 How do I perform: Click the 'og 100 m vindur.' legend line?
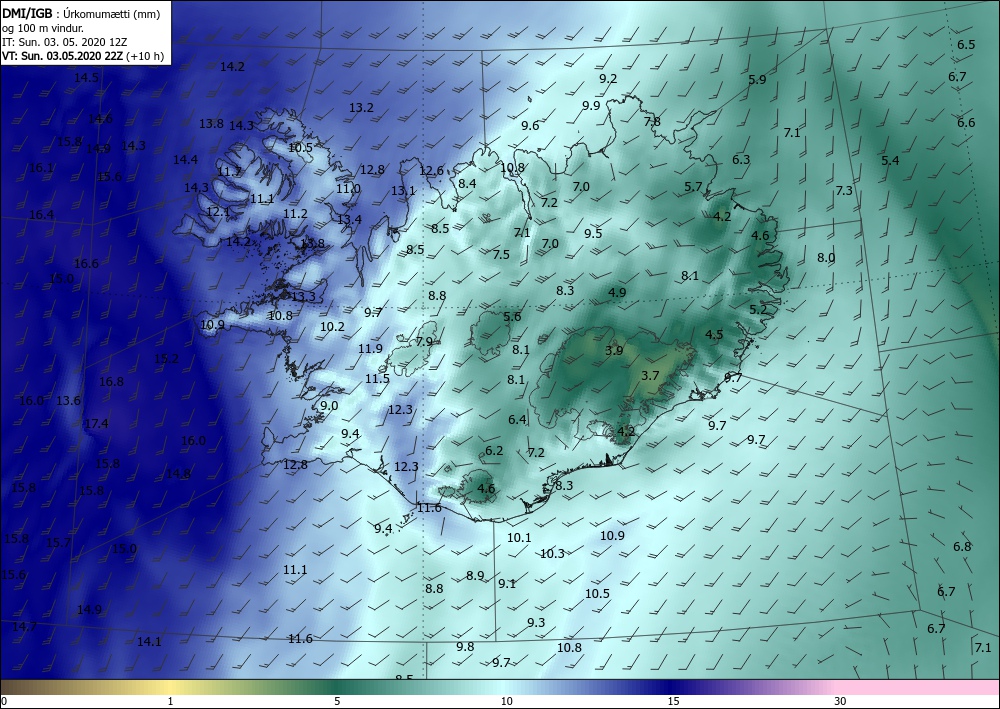(43, 28)
